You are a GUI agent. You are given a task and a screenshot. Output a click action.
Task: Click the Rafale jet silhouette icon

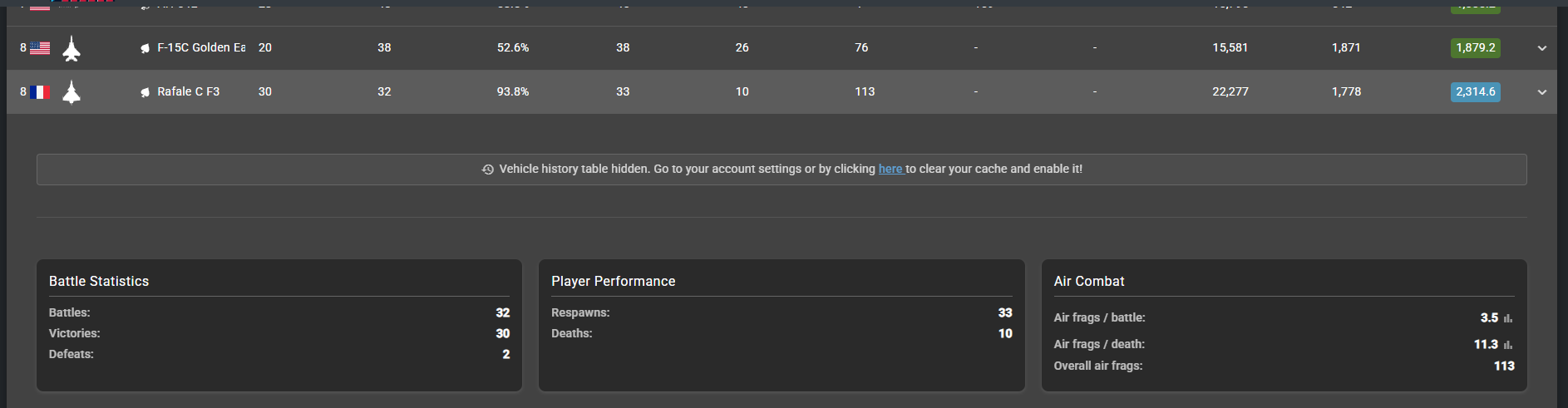pos(72,92)
